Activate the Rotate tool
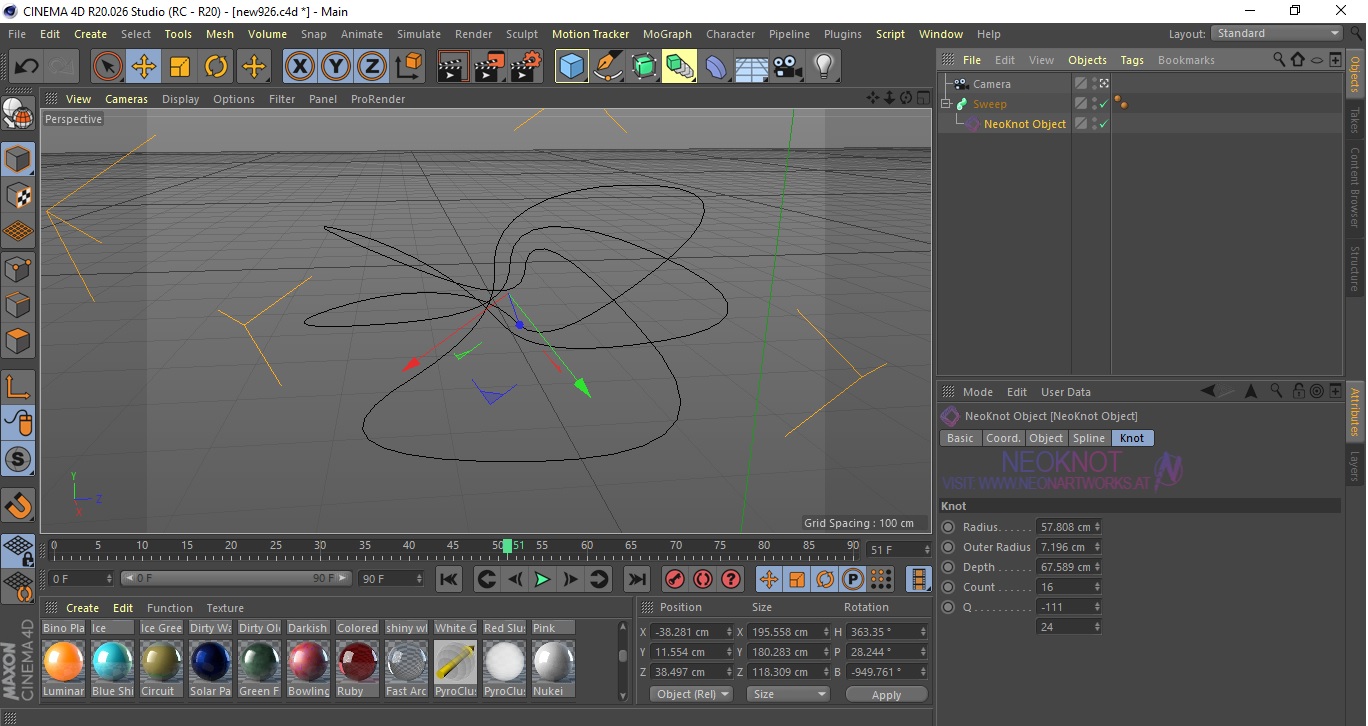The width and height of the screenshot is (1368, 726). point(216,67)
